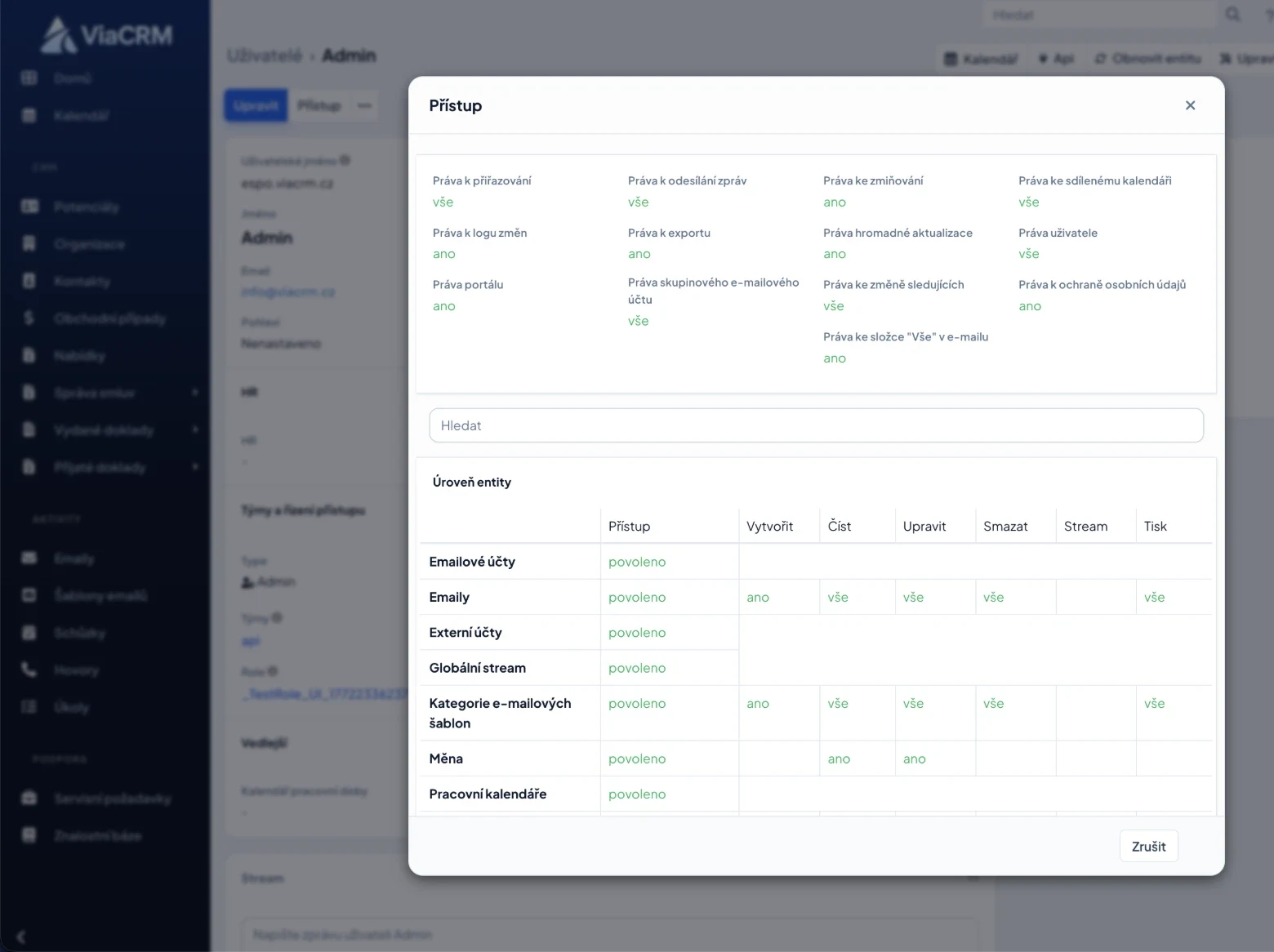Click the Smazat column header

click(1005, 527)
